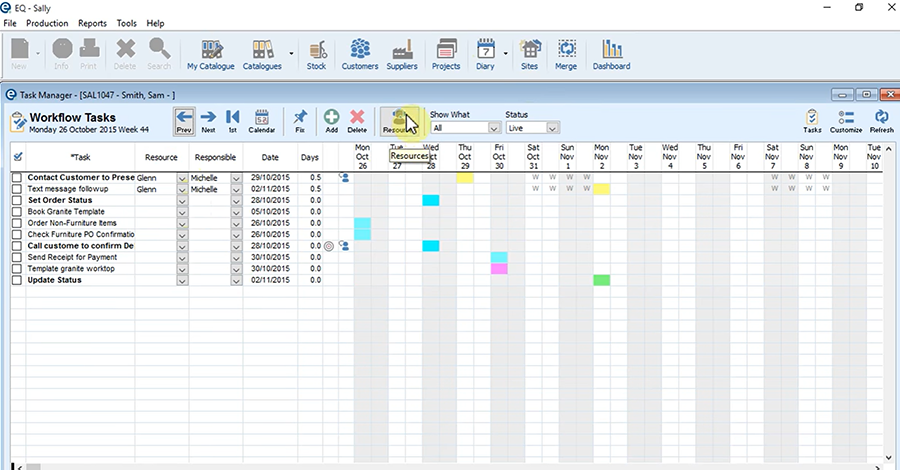The image size is (900, 470).
Task: Open the Resources view
Action: click(398, 121)
